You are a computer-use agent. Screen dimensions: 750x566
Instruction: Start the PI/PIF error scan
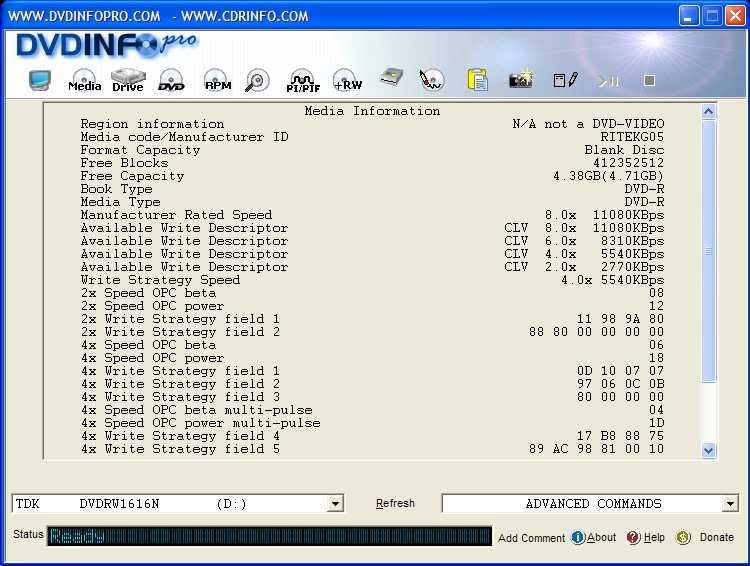point(303,80)
